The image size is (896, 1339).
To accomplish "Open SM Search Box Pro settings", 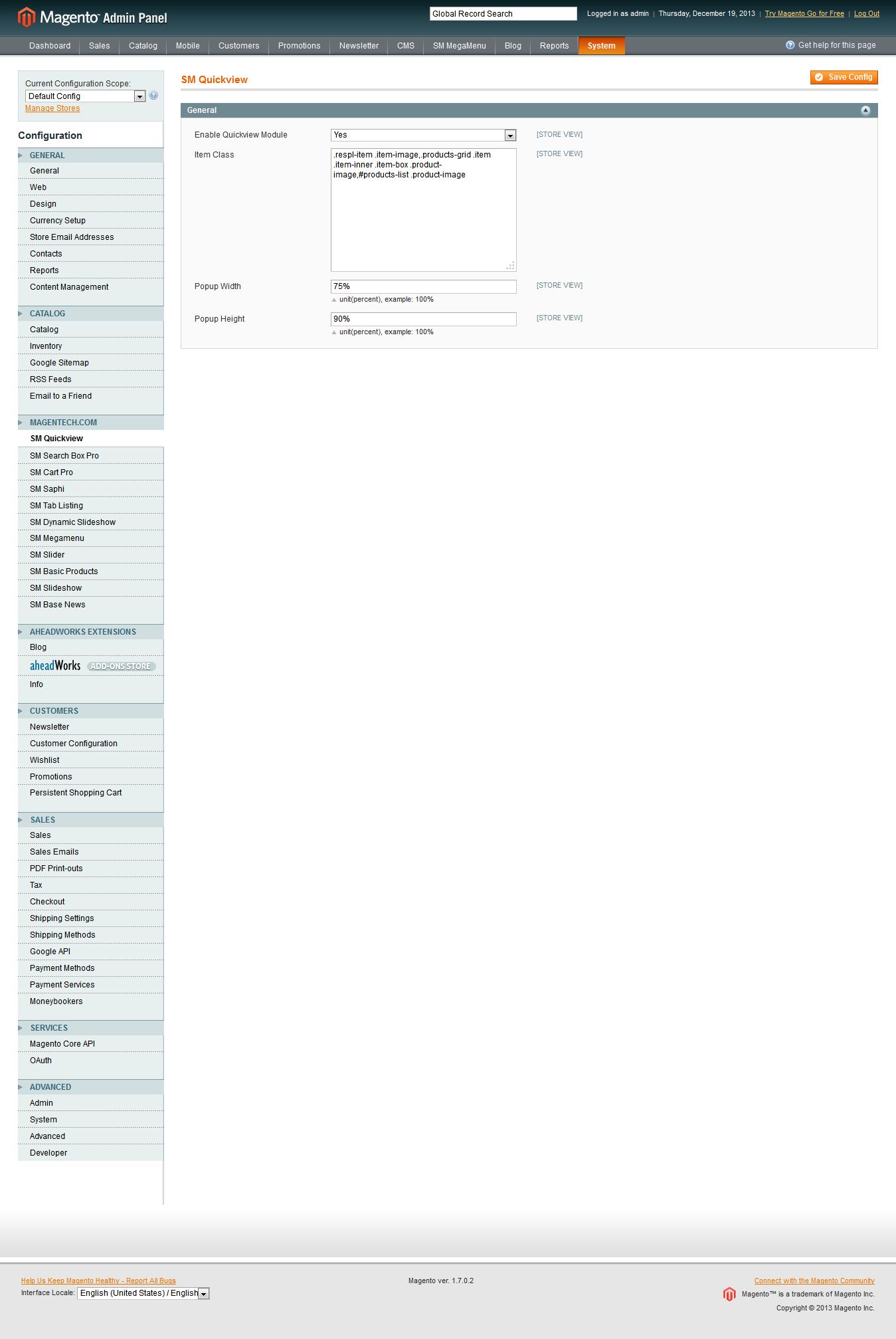I will click(x=90, y=456).
